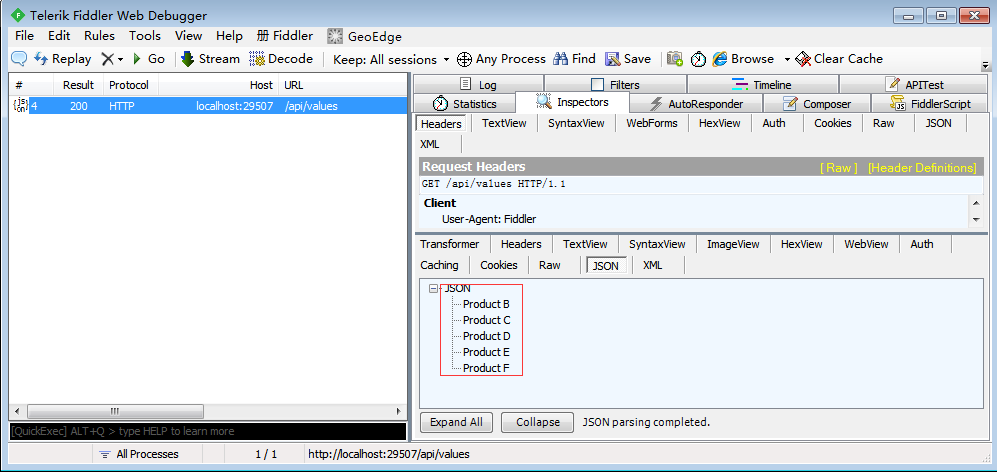Replay the selected session
997x472 pixels.
tap(63, 59)
